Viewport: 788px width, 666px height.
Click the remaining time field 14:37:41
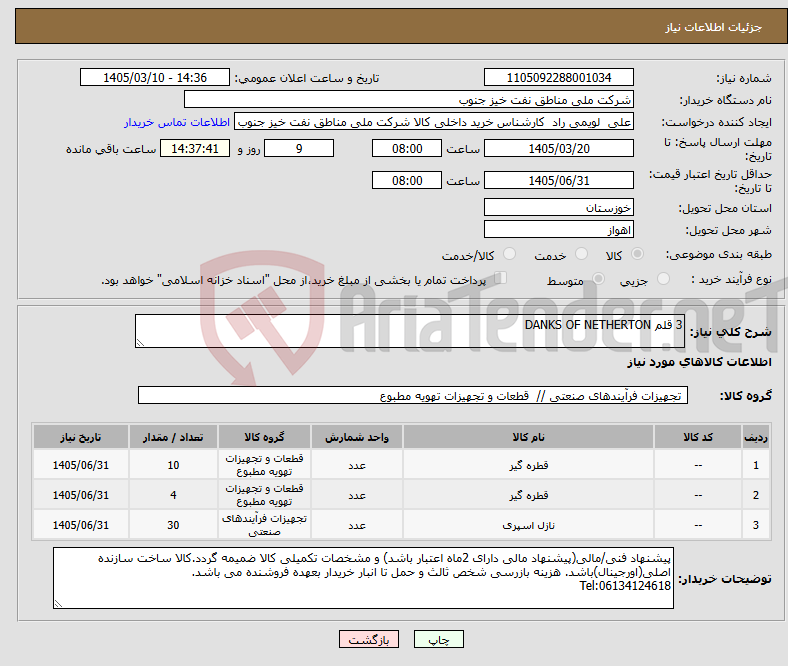(x=195, y=149)
